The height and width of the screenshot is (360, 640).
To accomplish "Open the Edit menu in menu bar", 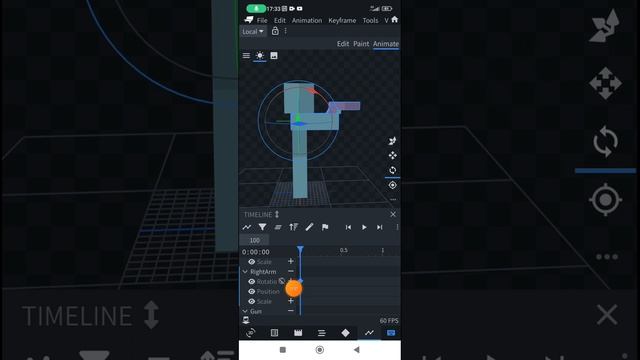I will pyautogui.click(x=280, y=20).
